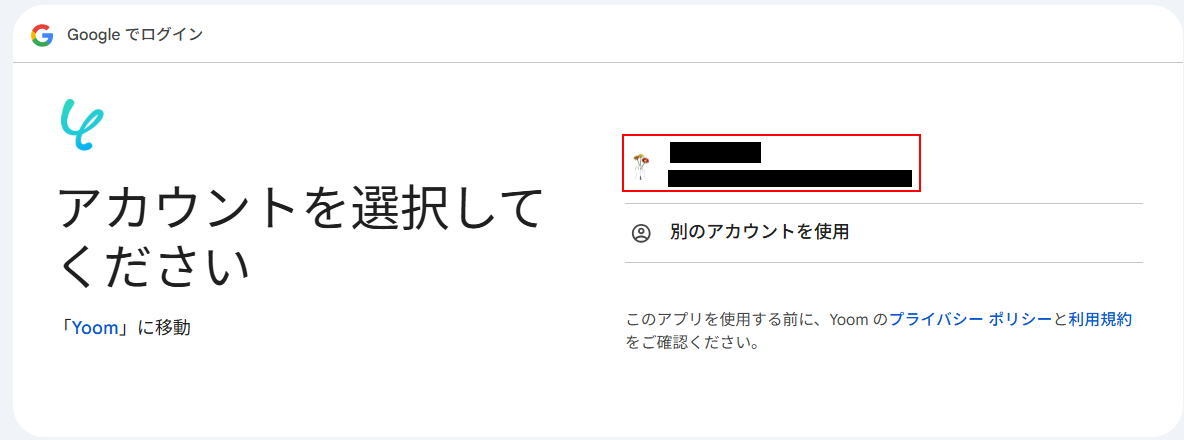
Task: Click the divider line below 別のアカウントを使用
Action: click(884, 263)
